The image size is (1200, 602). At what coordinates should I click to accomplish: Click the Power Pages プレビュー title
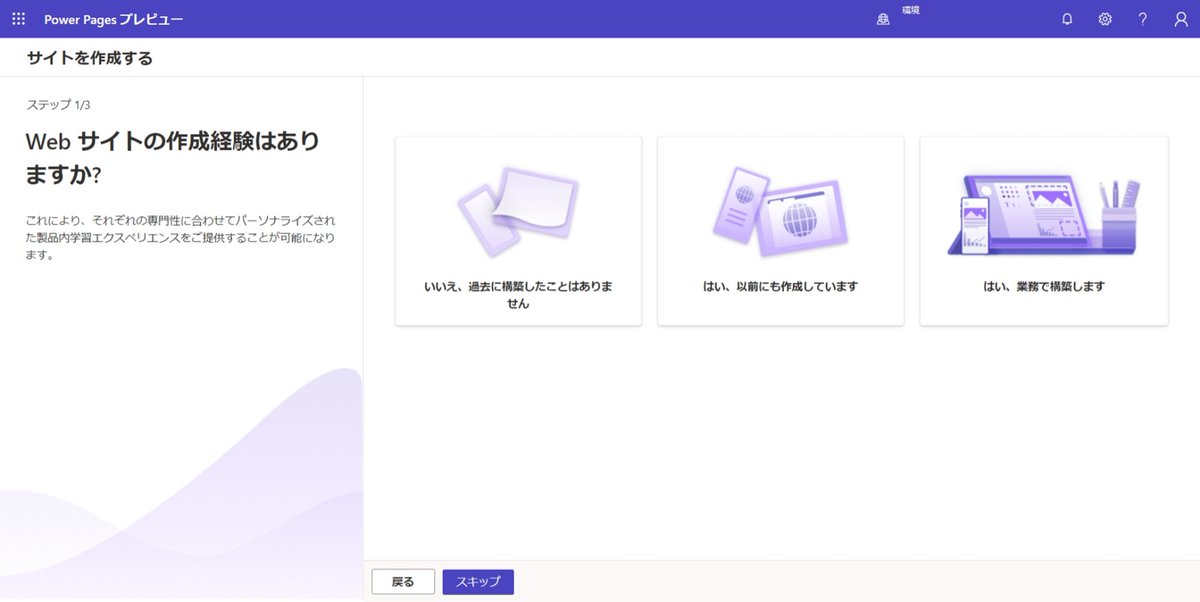pos(113,18)
